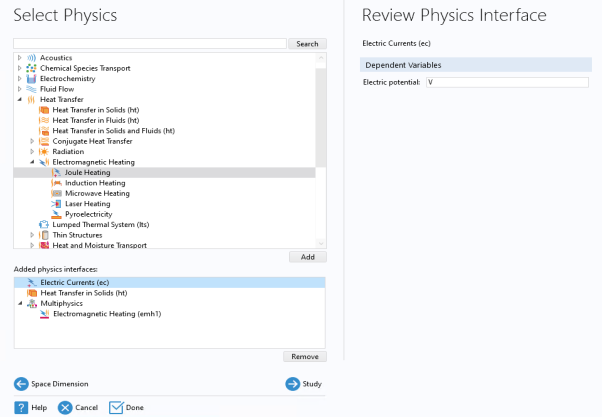This screenshot has width=602, height=417.
Task: Click the Help question mark icon
Action: (x=21, y=407)
